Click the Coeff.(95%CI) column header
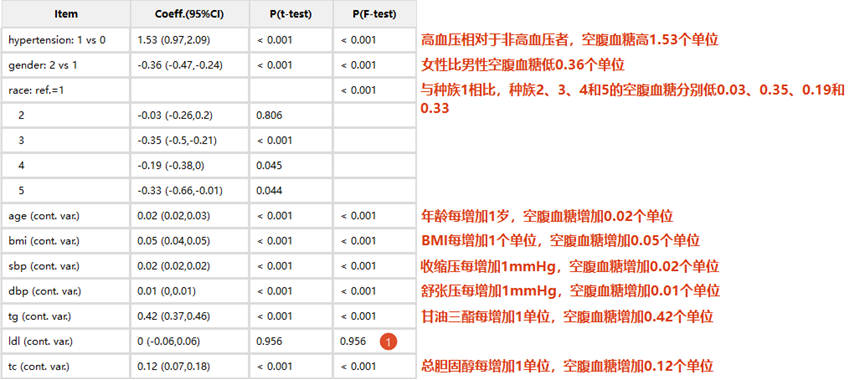865x380 pixels. (x=190, y=14)
